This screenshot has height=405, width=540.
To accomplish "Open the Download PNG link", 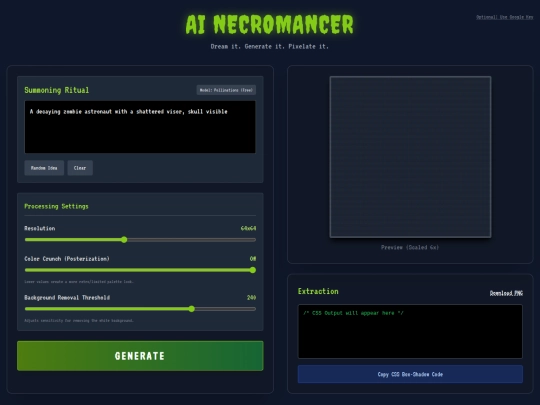I will [x=506, y=293].
